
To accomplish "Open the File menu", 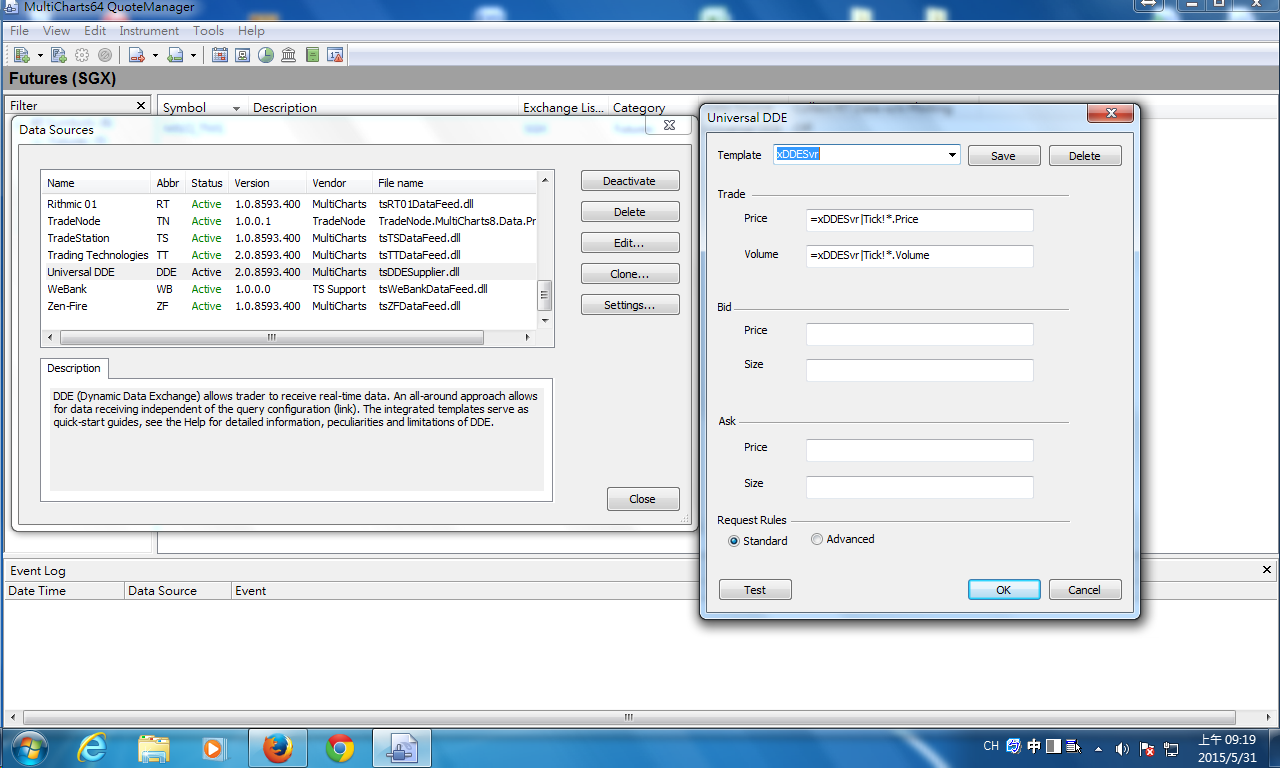I will coord(19,31).
